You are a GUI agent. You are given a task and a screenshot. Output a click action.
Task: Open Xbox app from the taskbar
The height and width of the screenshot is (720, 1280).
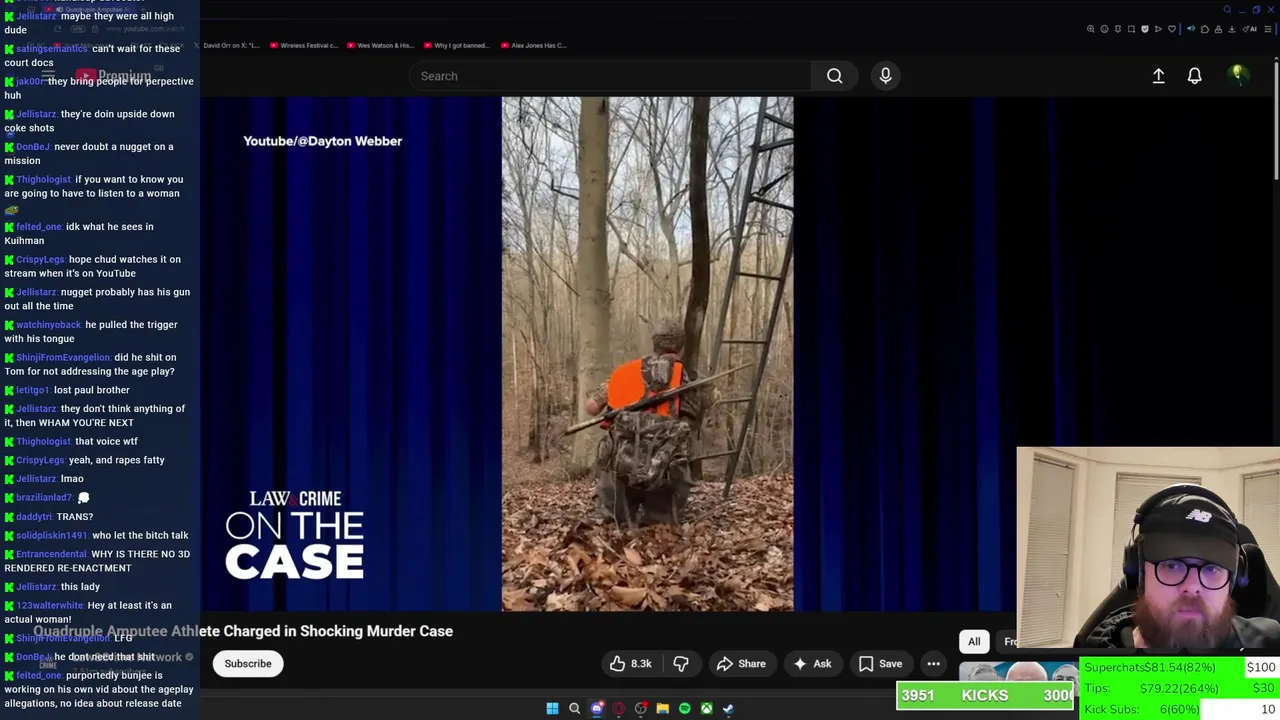[x=707, y=708]
